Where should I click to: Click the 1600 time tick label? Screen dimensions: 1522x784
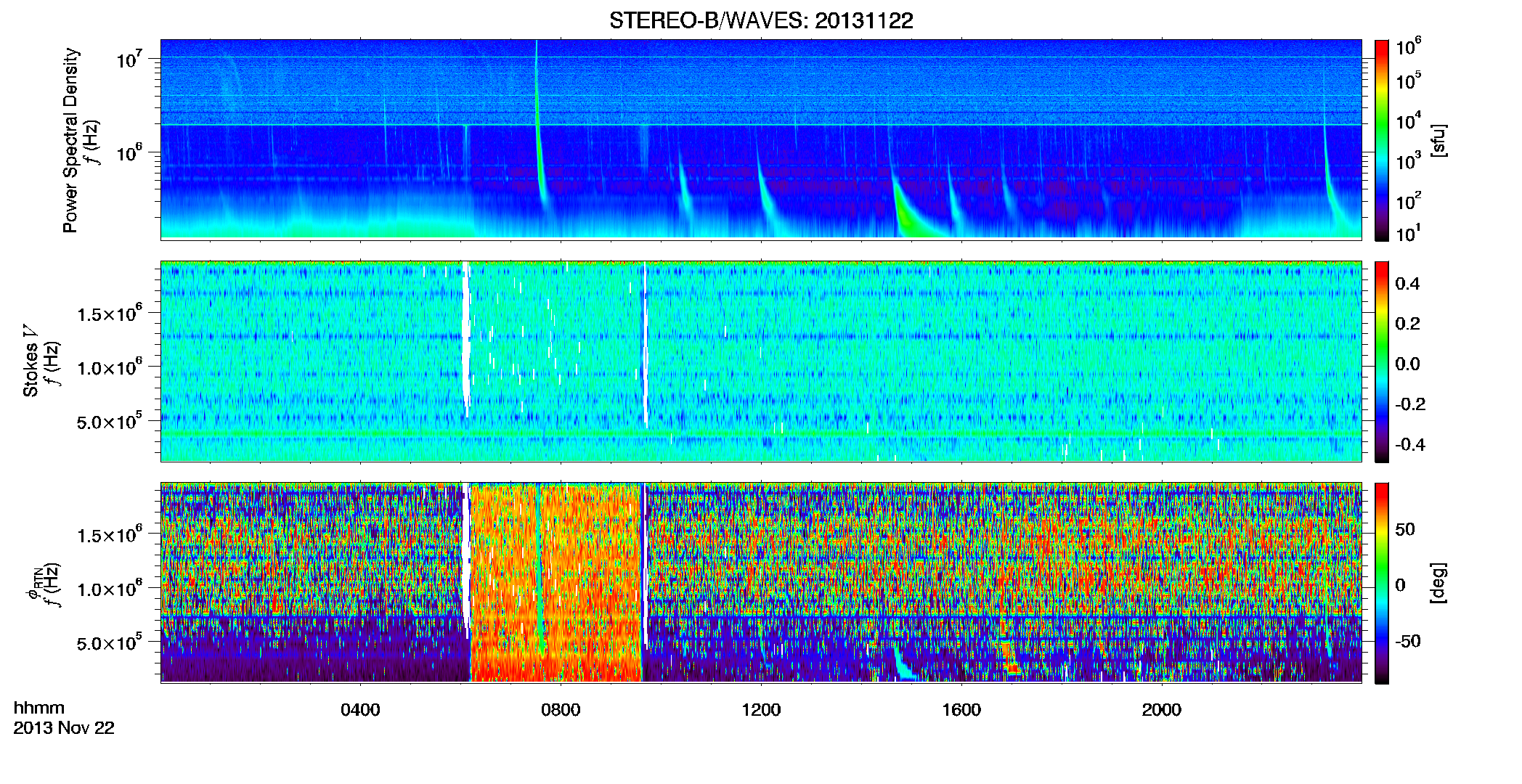[x=961, y=710]
